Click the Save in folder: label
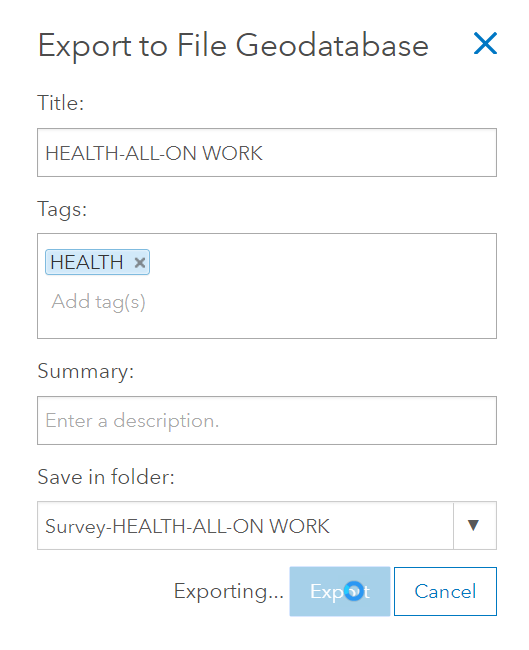The height and width of the screenshot is (650, 529). click(x=106, y=477)
